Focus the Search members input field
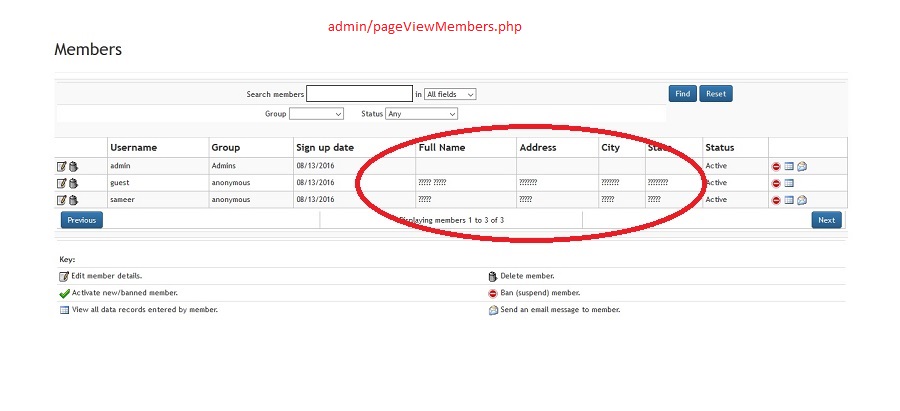The width and height of the screenshot is (900, 411). [359, 94]
